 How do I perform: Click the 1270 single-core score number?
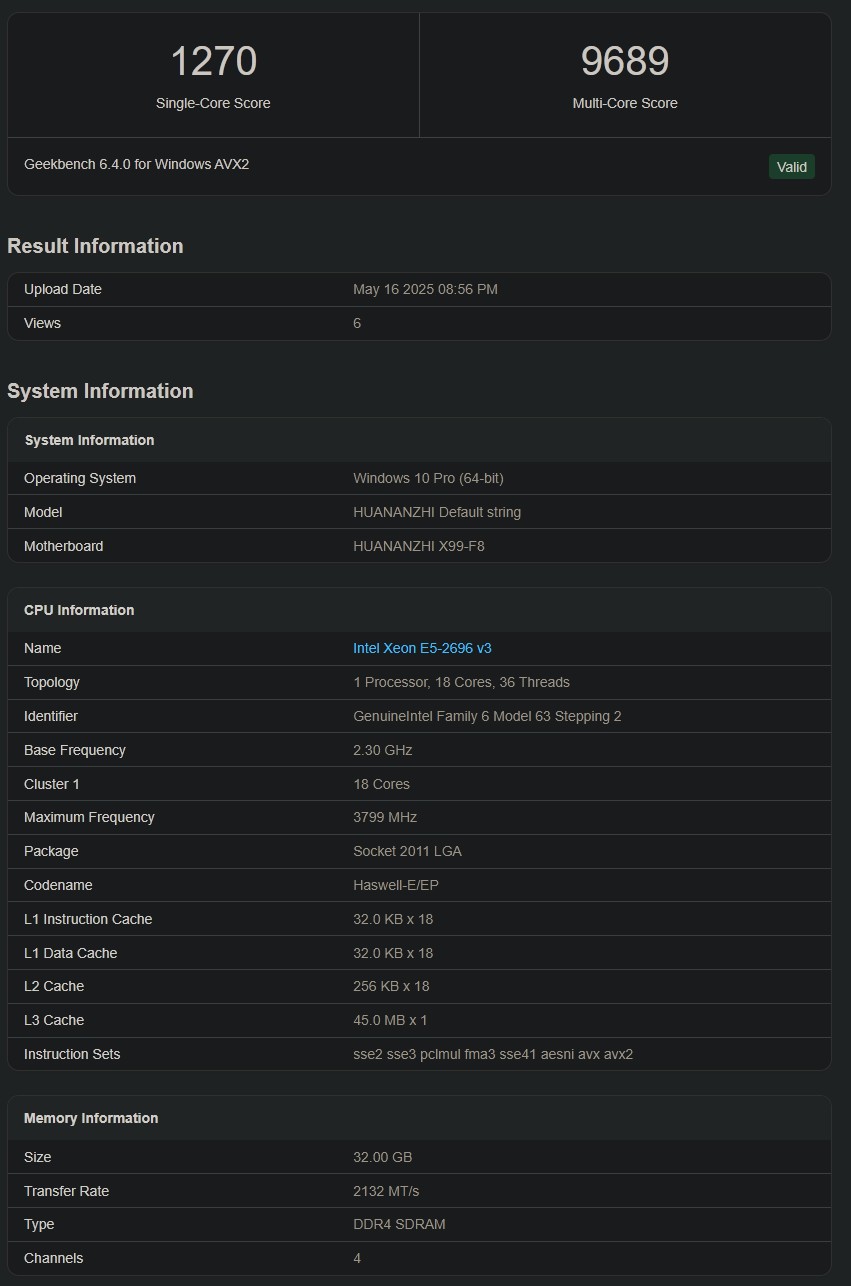pos(213,61)
